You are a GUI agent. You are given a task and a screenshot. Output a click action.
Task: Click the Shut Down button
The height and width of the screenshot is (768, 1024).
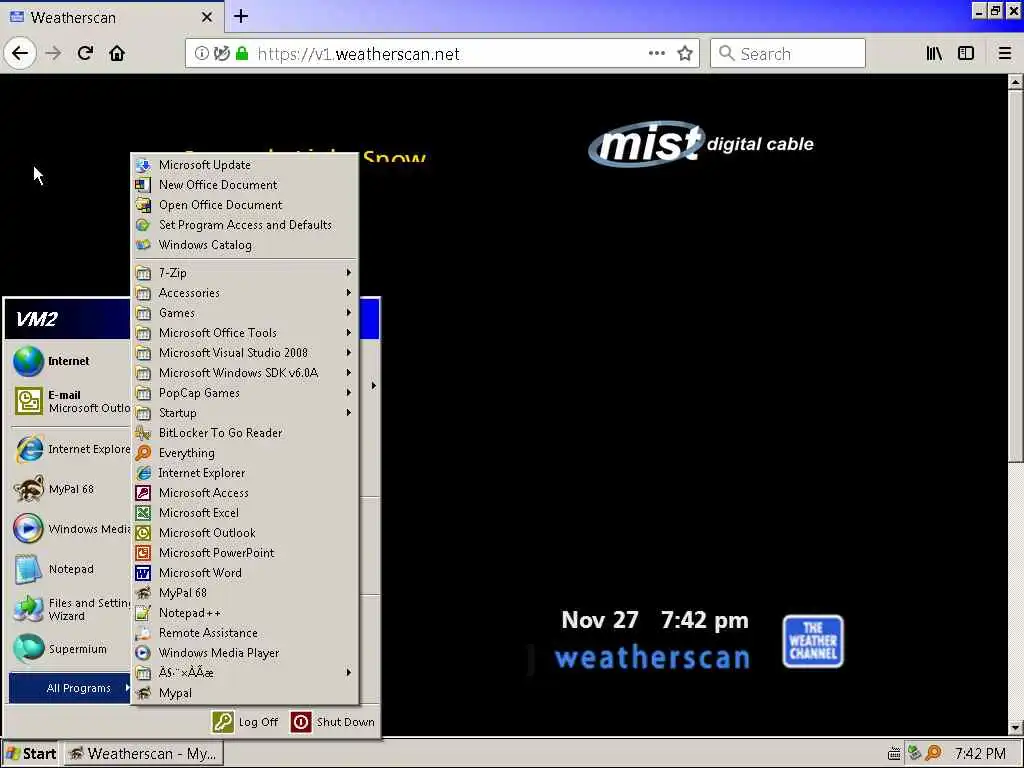333,722
